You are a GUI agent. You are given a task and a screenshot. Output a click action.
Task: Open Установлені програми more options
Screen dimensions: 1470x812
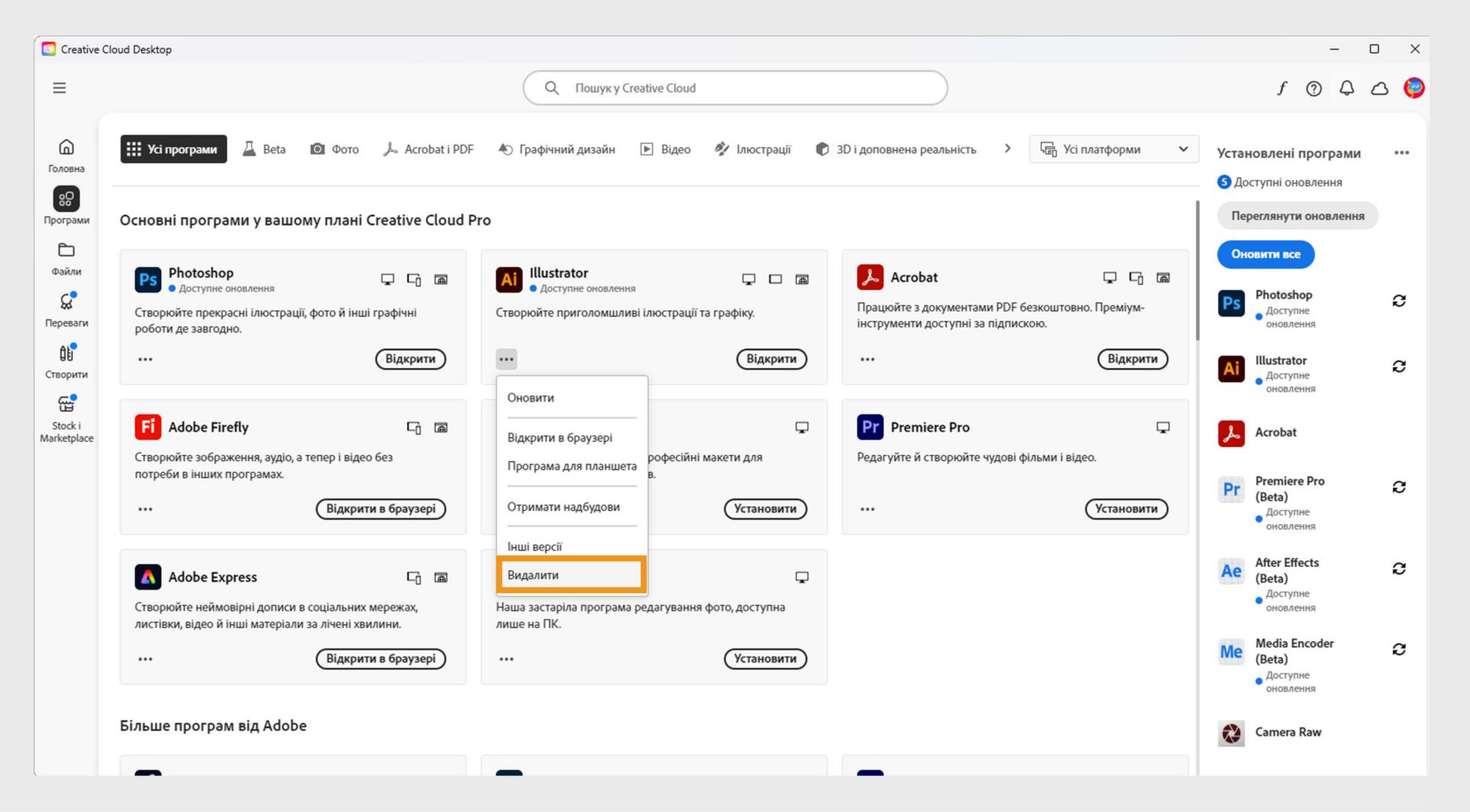click(1401, 152)
